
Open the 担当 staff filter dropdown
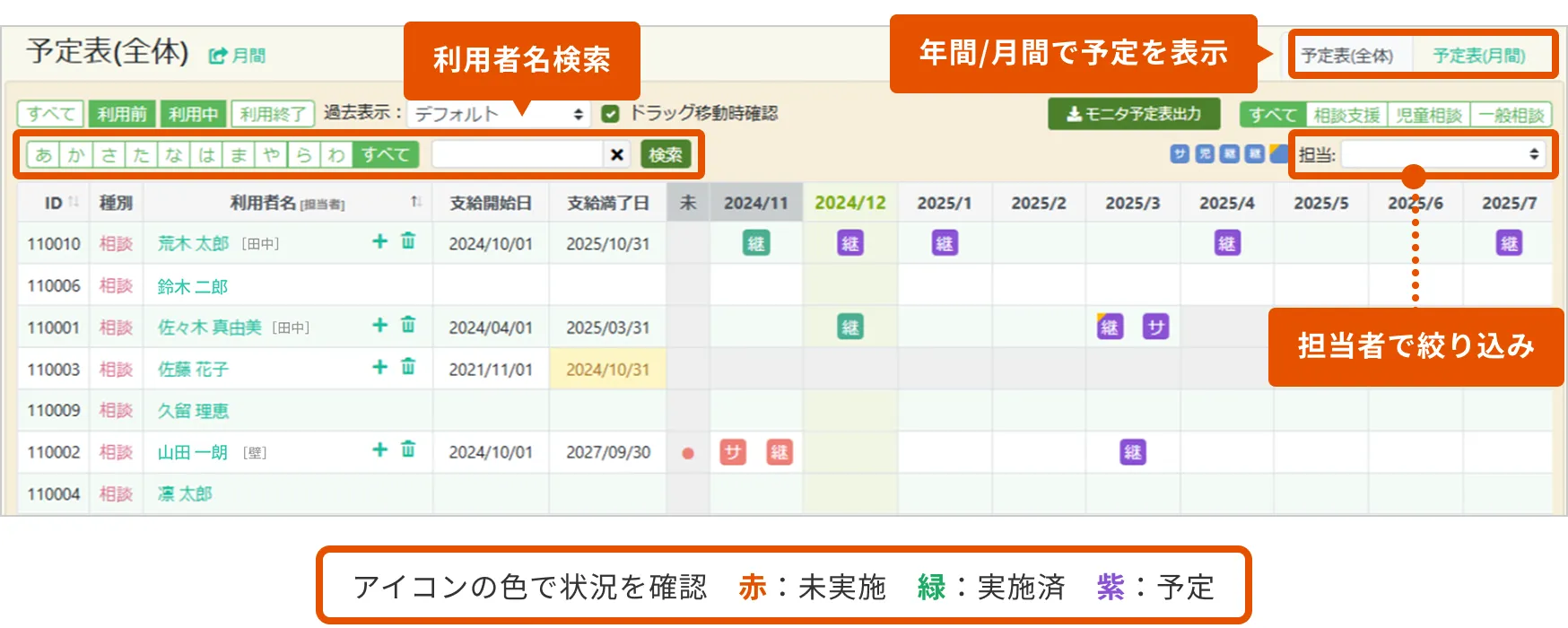coord(1442,154)
